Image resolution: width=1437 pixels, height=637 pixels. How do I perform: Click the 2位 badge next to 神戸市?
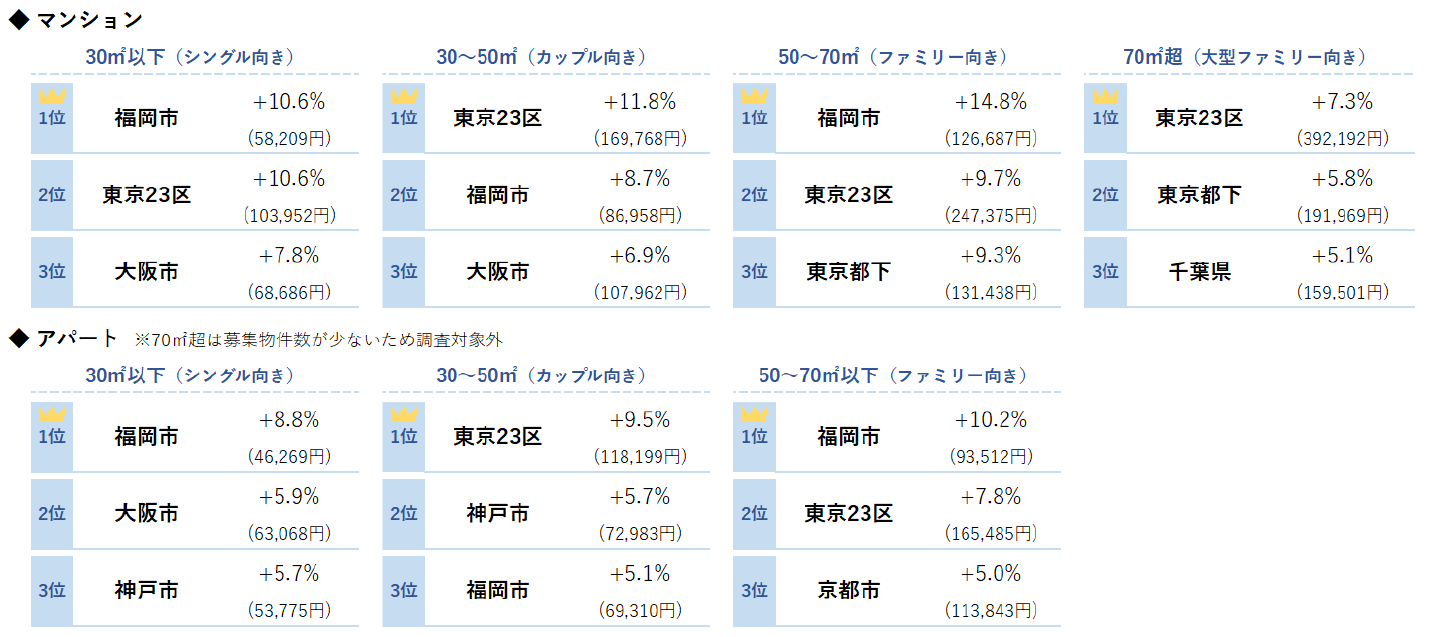click(403, 514)
